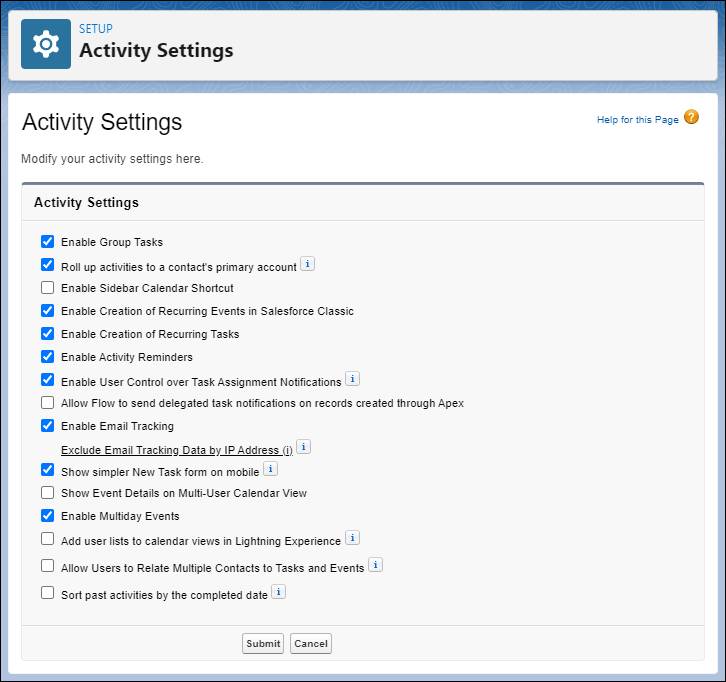Uncheck Enable Multiday Events

point(47,515)
